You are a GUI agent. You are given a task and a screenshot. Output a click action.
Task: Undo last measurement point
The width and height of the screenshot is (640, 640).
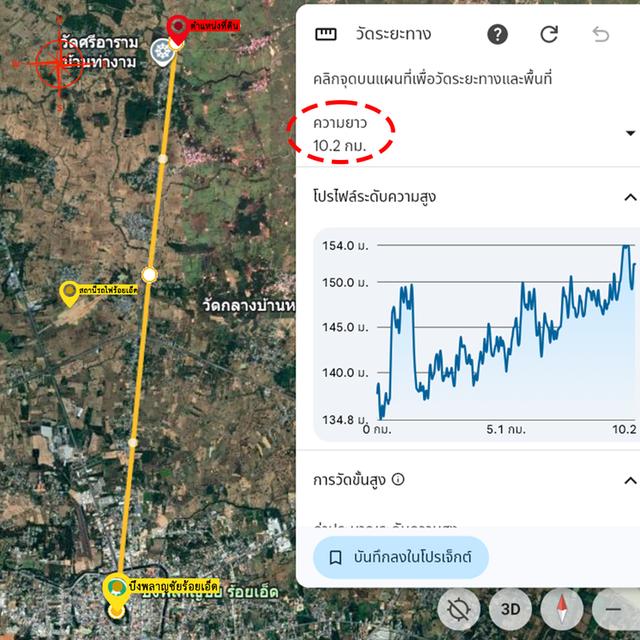click(601, 35)
